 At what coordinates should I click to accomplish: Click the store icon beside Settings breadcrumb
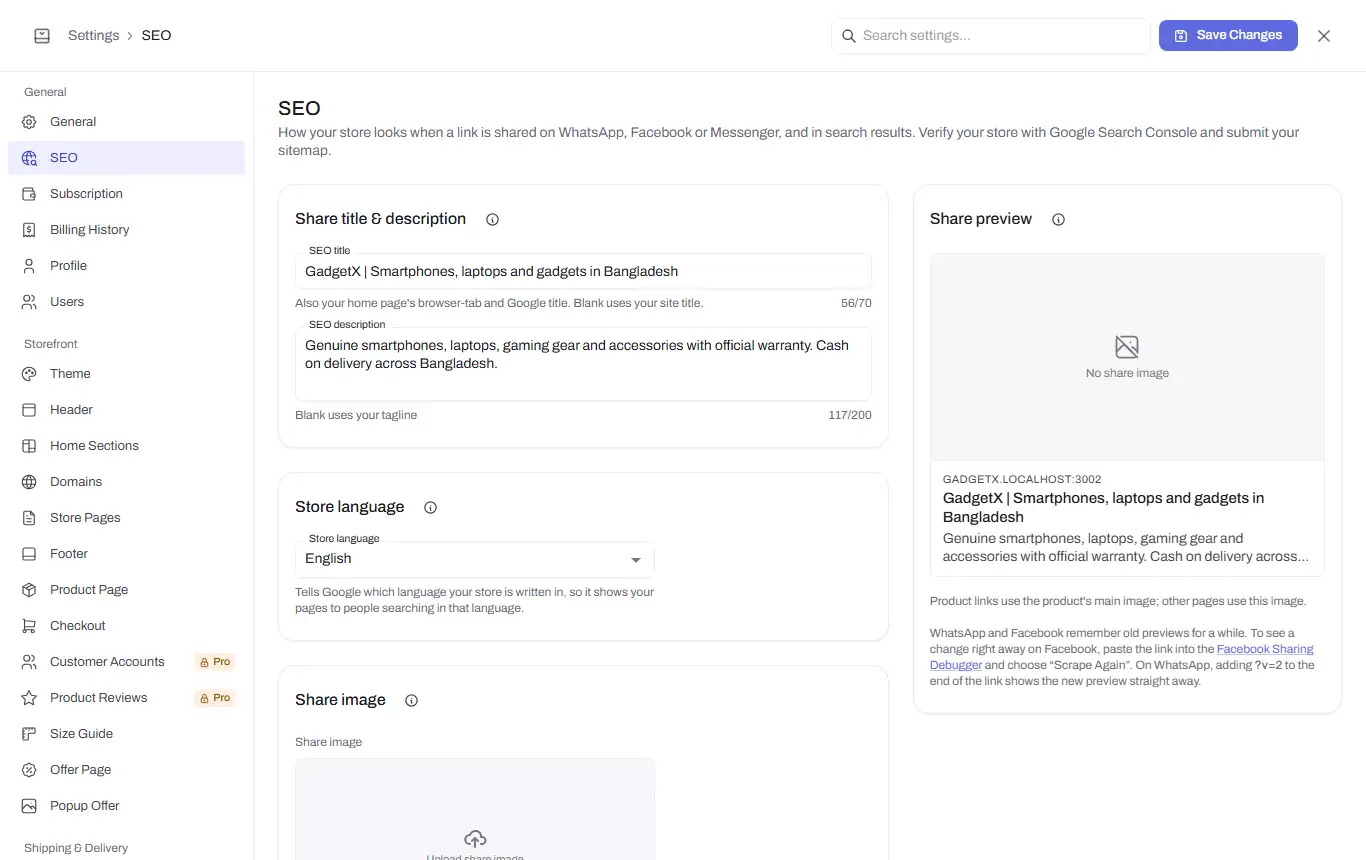click(42, 36)
